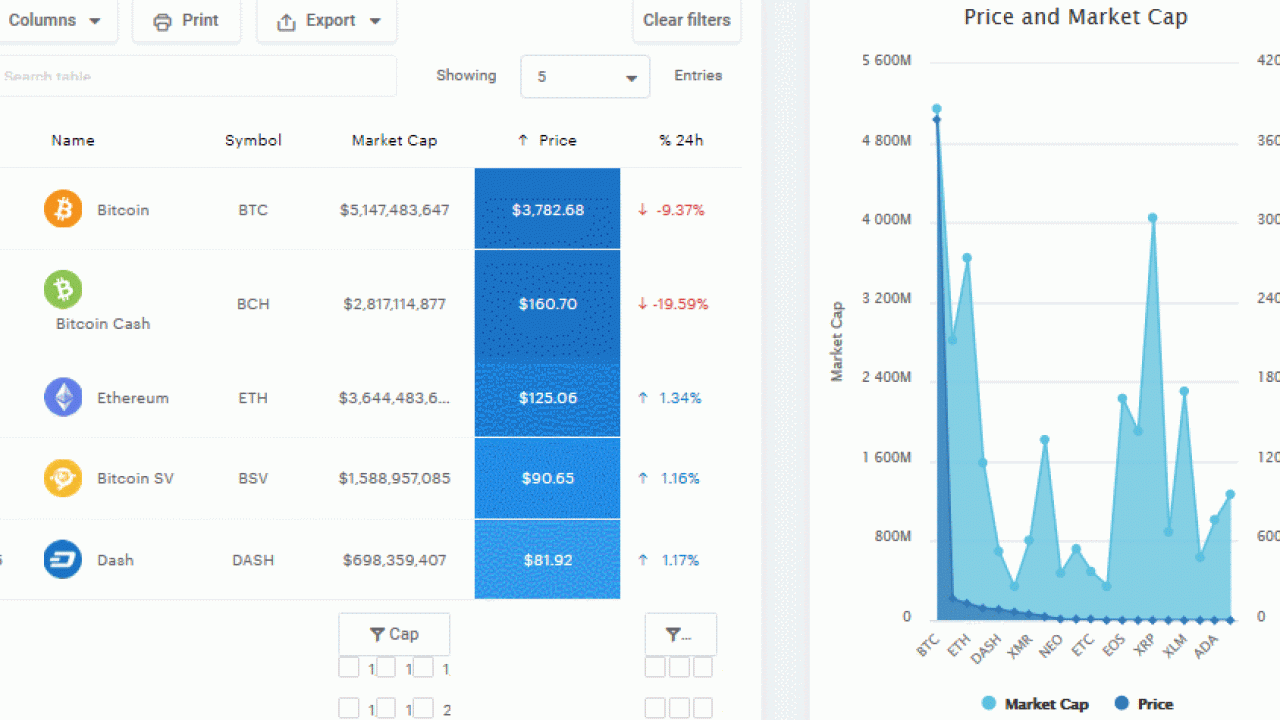Click the blue Dash logo icon
The width and height of the screenshot is (1280, 720).
click(x=63, y=559)
